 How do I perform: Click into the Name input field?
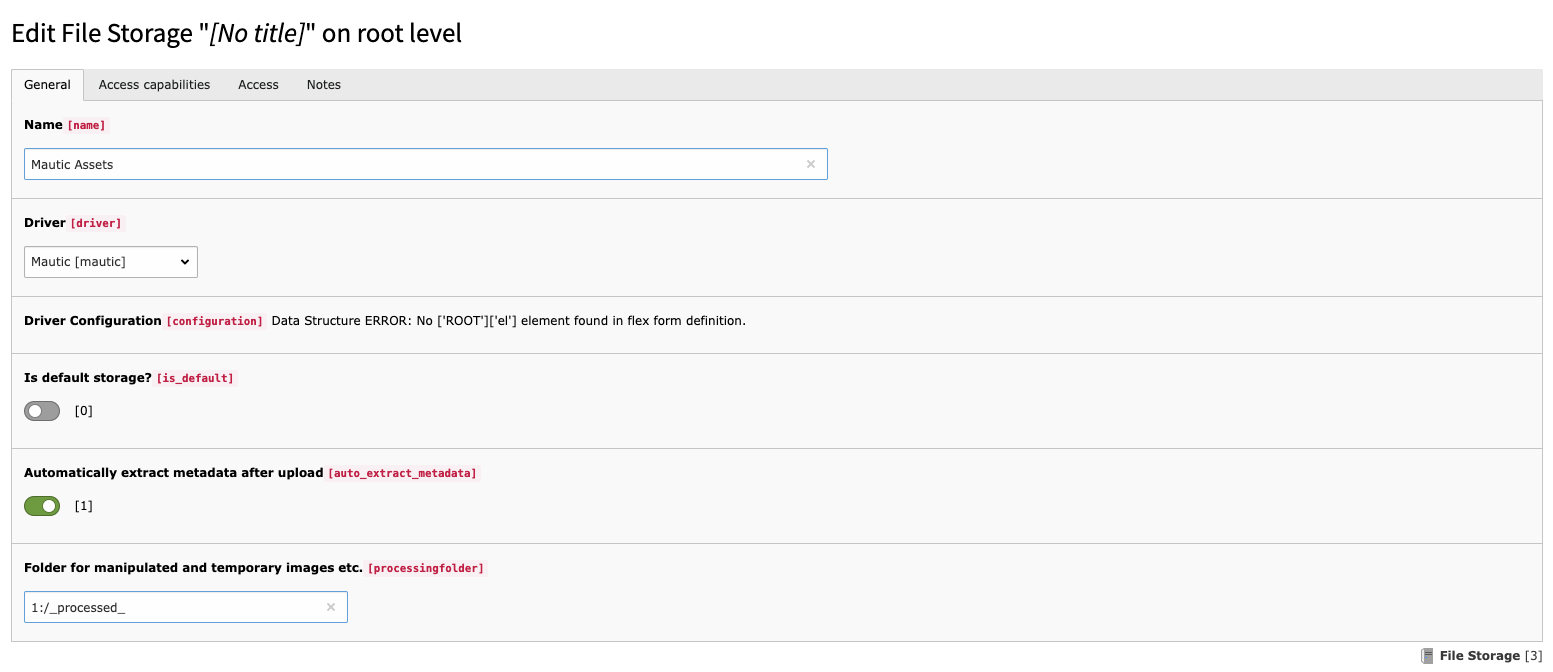(410, 165)
